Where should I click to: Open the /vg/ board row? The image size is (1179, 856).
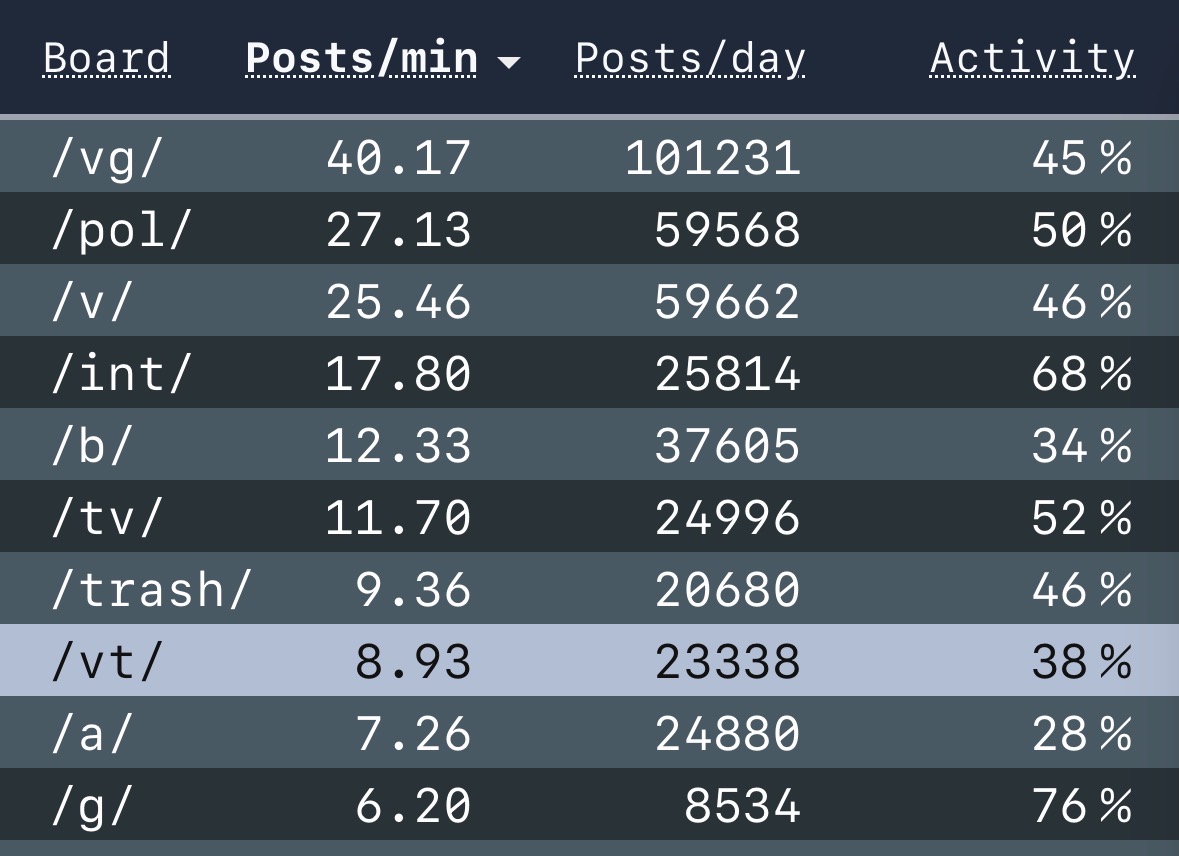click(590, 156)
